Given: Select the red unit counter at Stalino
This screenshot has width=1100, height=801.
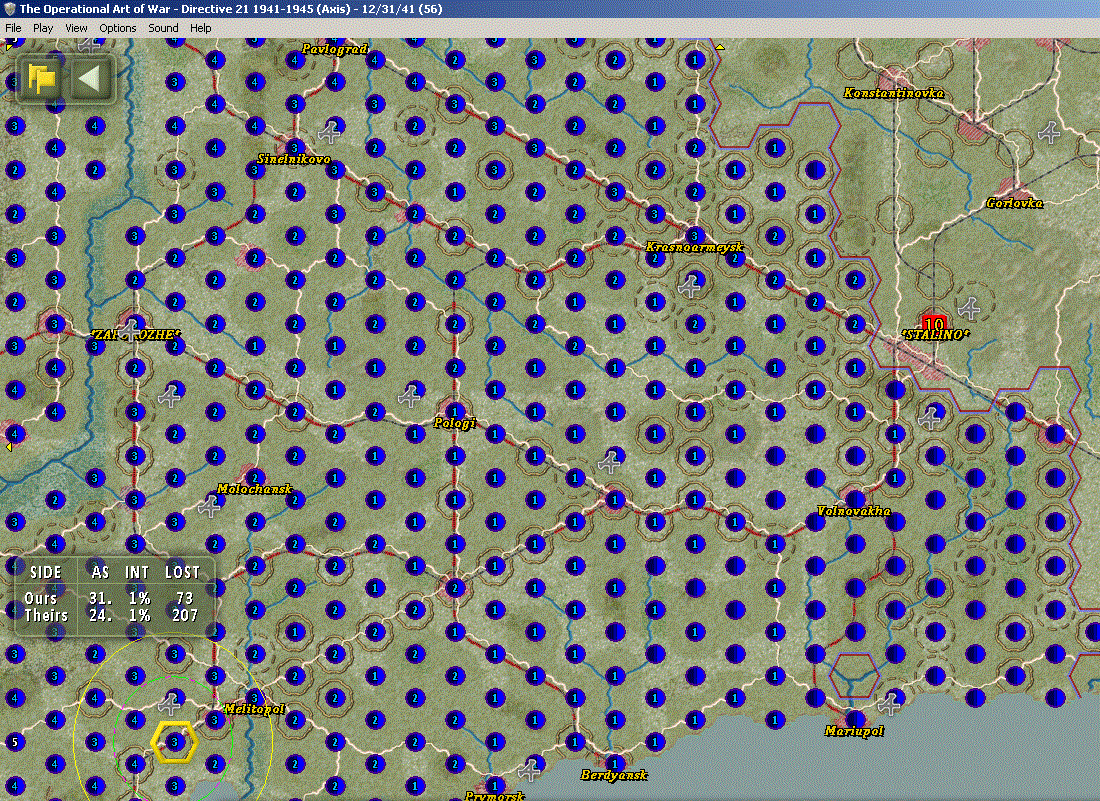Looking at the screenshot, I should [x=934, y=323].
